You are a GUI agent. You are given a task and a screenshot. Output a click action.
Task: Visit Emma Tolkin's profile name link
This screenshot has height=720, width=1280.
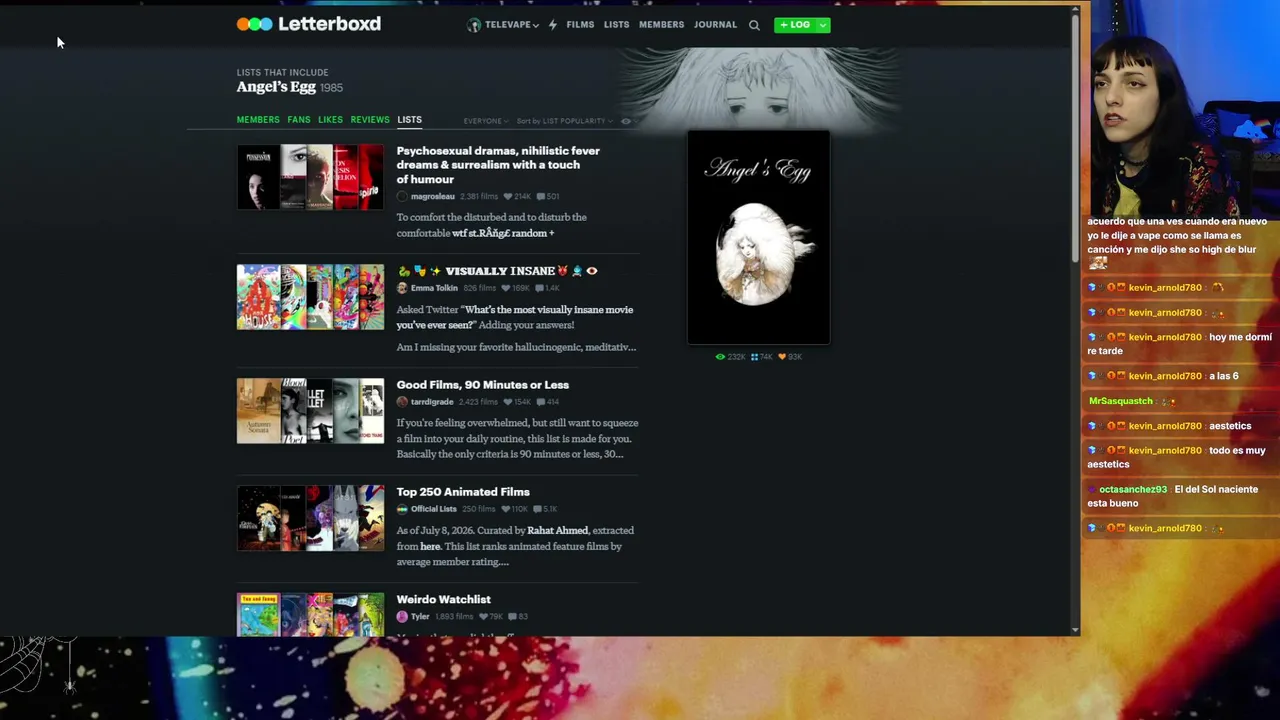pyautogui.click(x=434, y=288)
